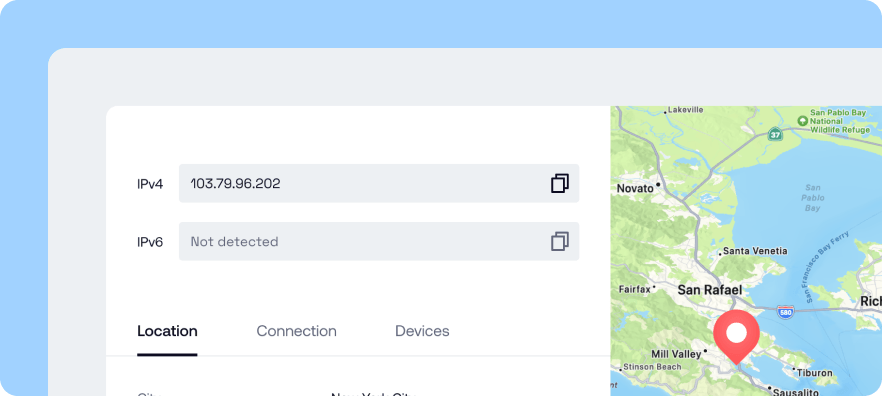
Task: Click the wildlife refuge green marker icon
Action: click(x=803, y=120)
